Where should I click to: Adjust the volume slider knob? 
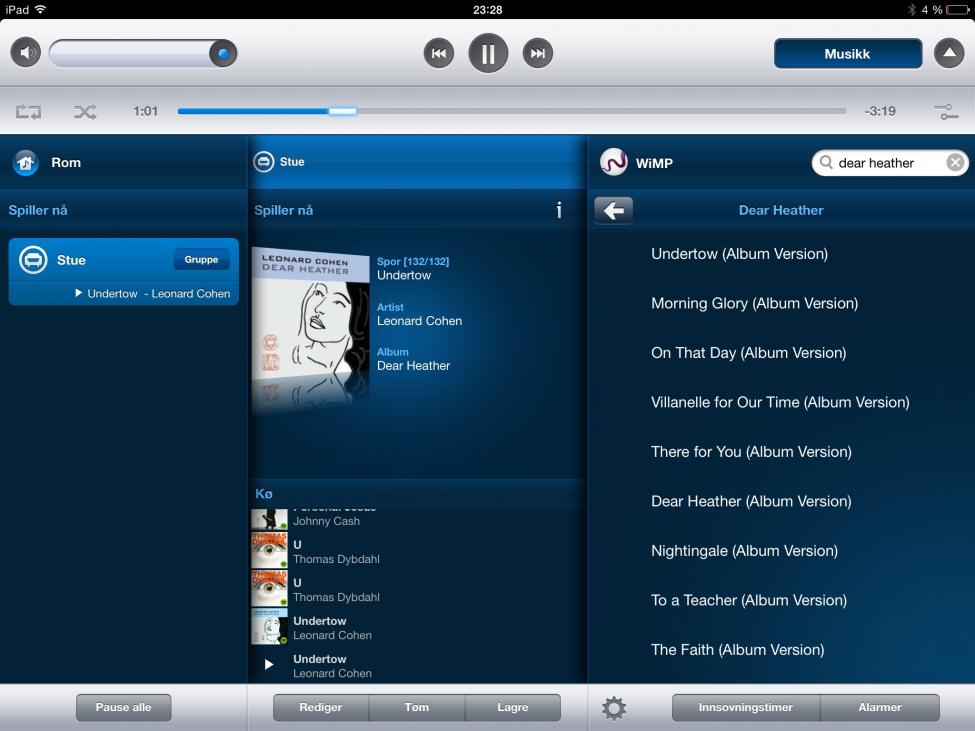pyautogui.click(x=223, y=53)
